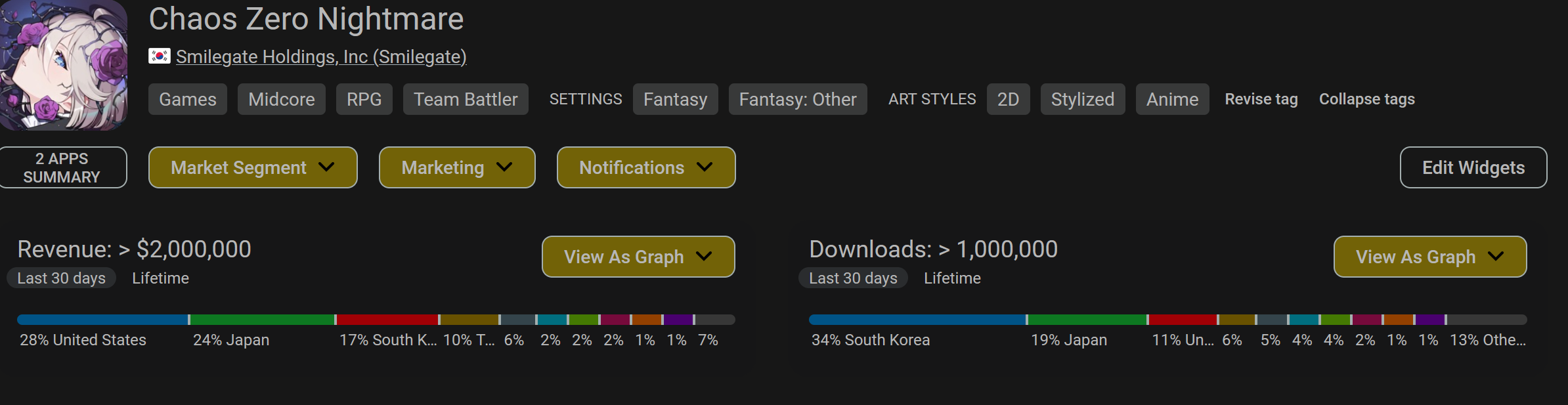
Task: Click the Stylized art style tag
Action: [1083, 99]
